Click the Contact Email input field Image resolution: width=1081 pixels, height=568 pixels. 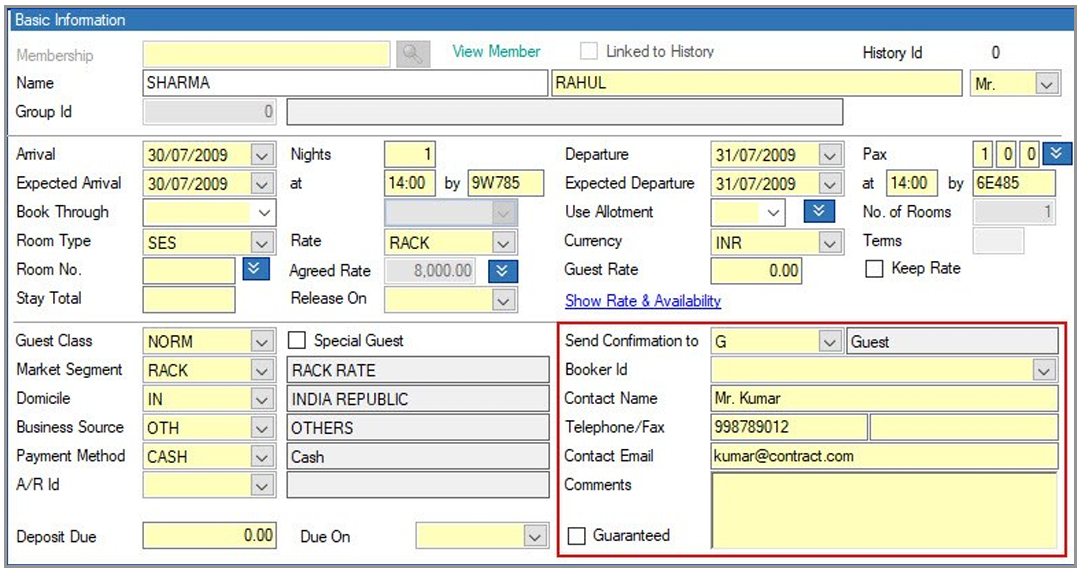(x=883, y=456)
